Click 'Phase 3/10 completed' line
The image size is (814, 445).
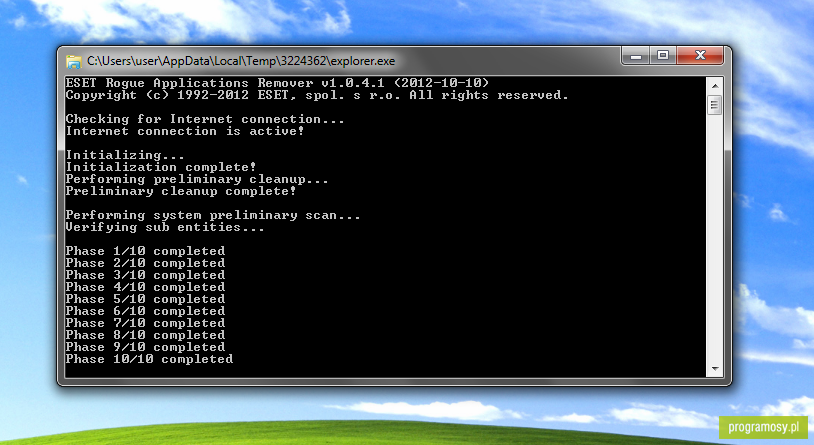(x=145, y=275)
